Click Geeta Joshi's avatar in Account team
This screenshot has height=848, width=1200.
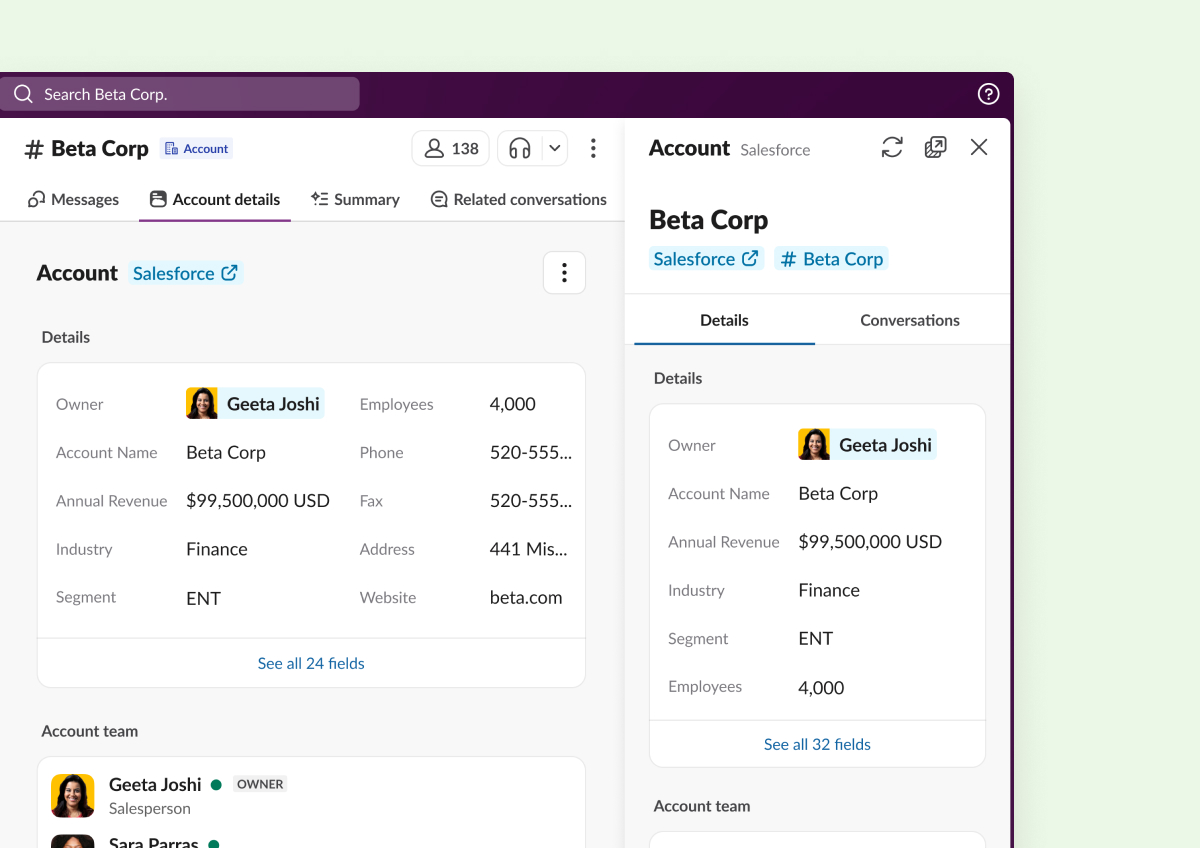point(73,796)
